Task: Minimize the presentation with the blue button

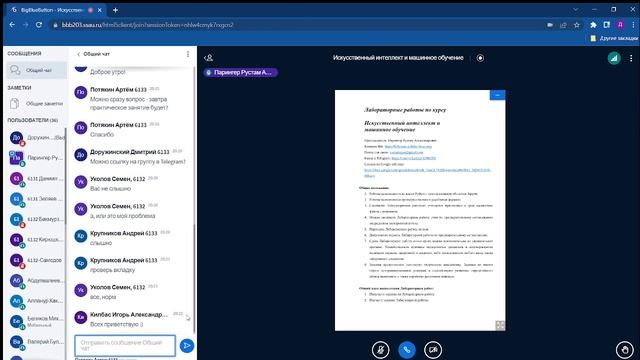Action: pos(497,95)
